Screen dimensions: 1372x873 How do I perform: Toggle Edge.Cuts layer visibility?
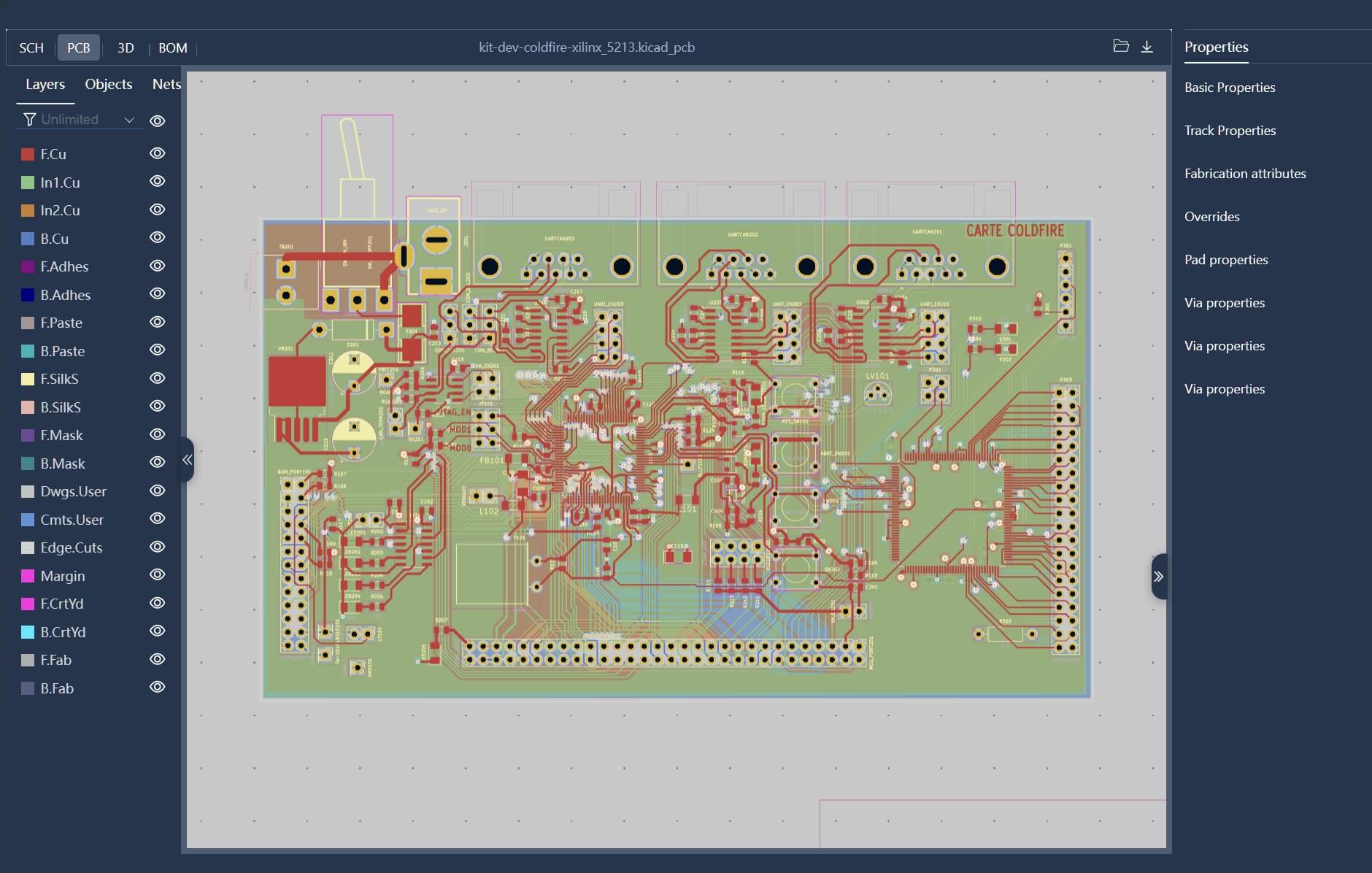tap(157, 547)
